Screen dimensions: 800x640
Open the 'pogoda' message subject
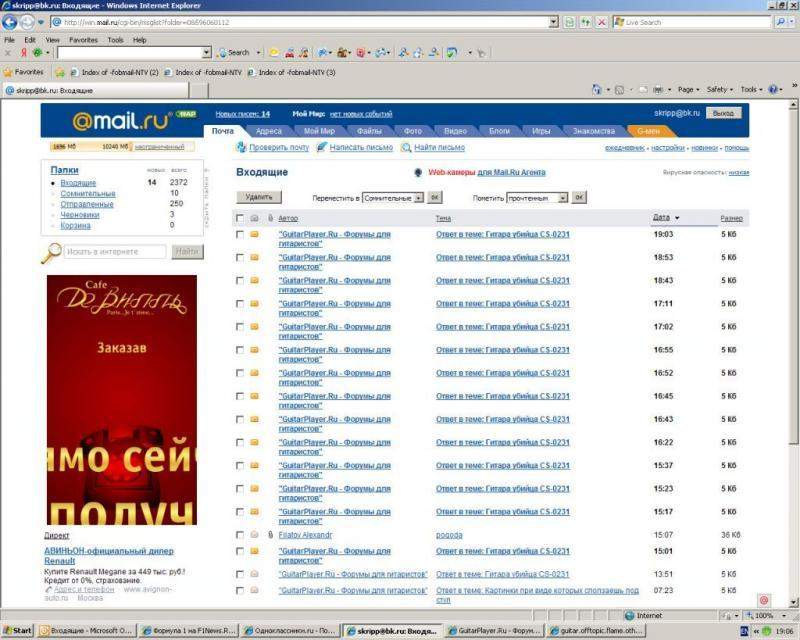[449, 535]
